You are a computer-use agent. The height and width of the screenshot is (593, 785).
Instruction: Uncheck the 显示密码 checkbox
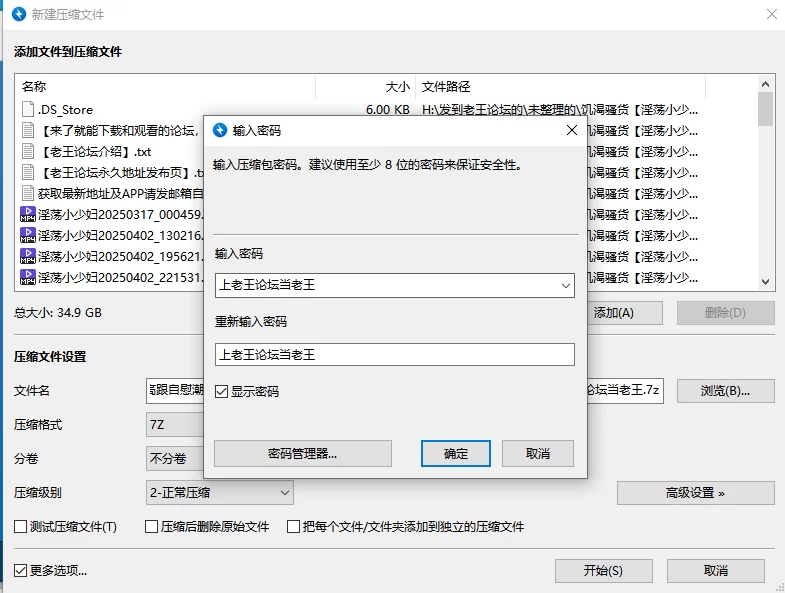(221, 391)
